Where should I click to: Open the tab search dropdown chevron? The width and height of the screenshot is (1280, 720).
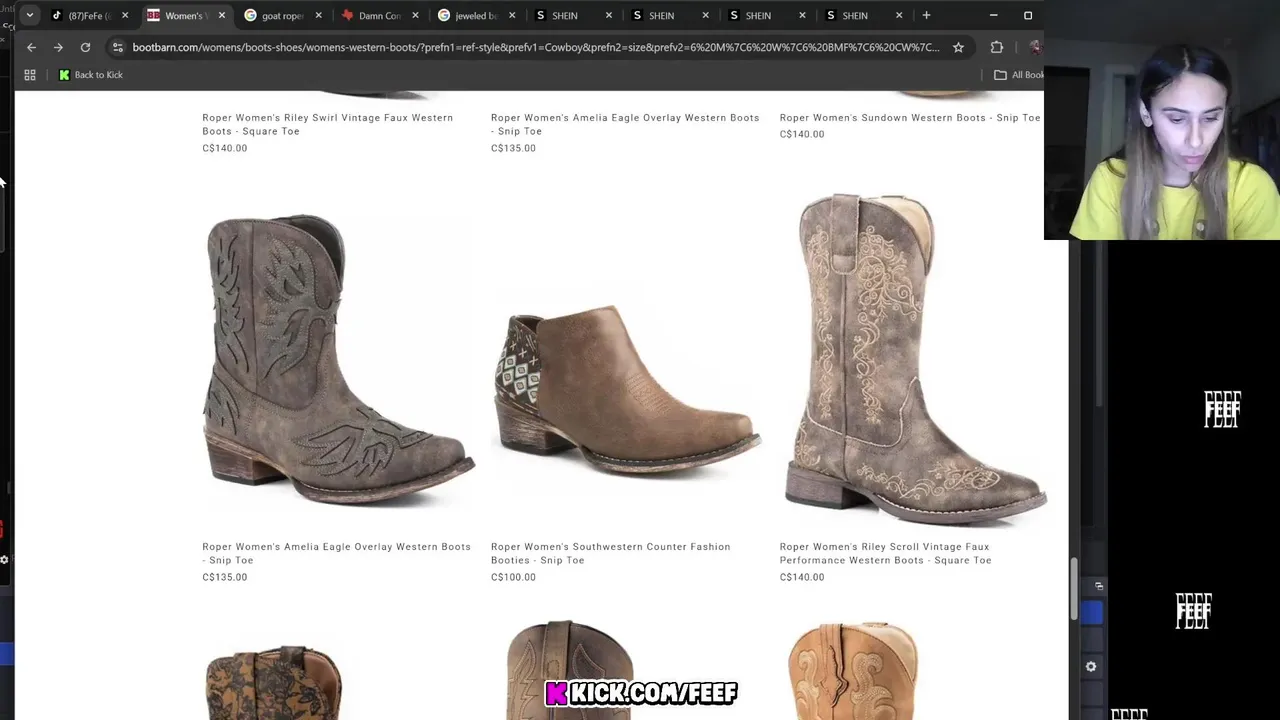(29, 15)
